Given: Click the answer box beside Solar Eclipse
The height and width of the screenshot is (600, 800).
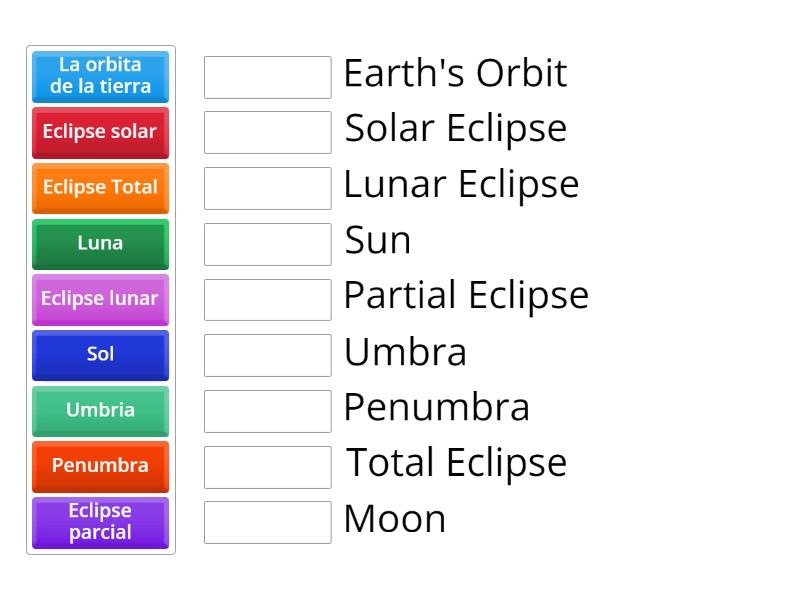Looking at the screenshot, I should 267,131.
